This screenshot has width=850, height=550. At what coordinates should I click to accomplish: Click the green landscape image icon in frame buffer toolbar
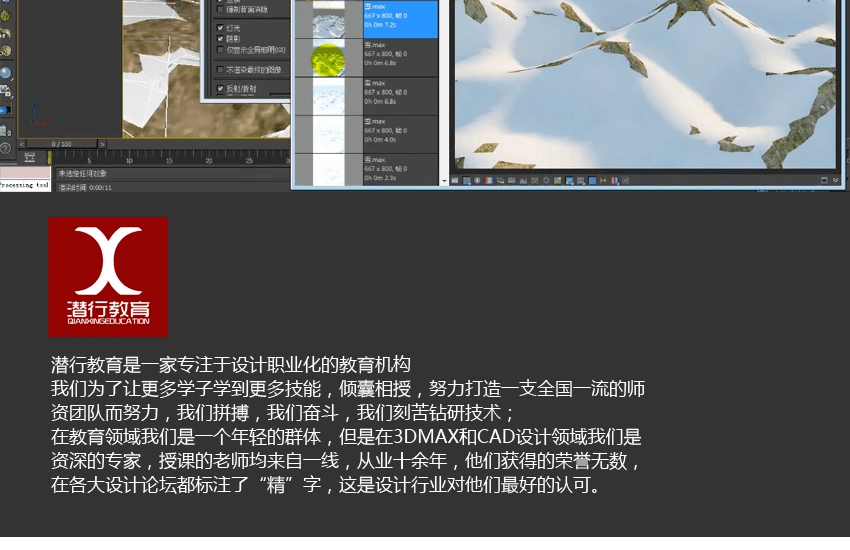tap(557, 180)
